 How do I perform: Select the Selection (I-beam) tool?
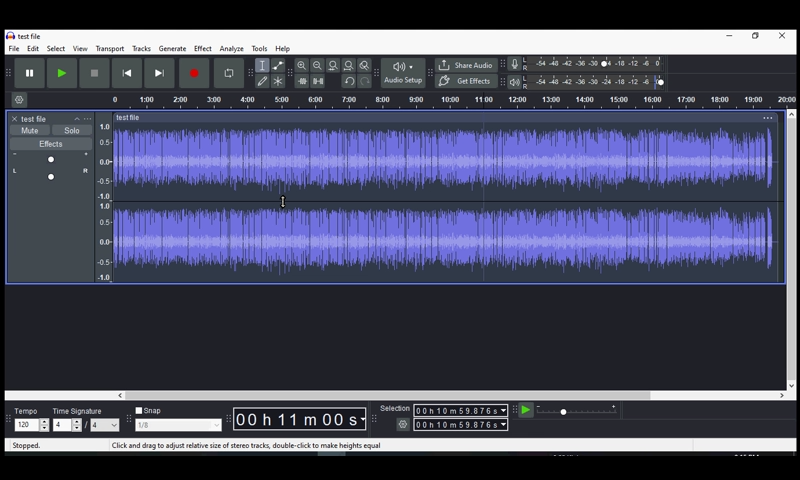[x=262, y=65]
